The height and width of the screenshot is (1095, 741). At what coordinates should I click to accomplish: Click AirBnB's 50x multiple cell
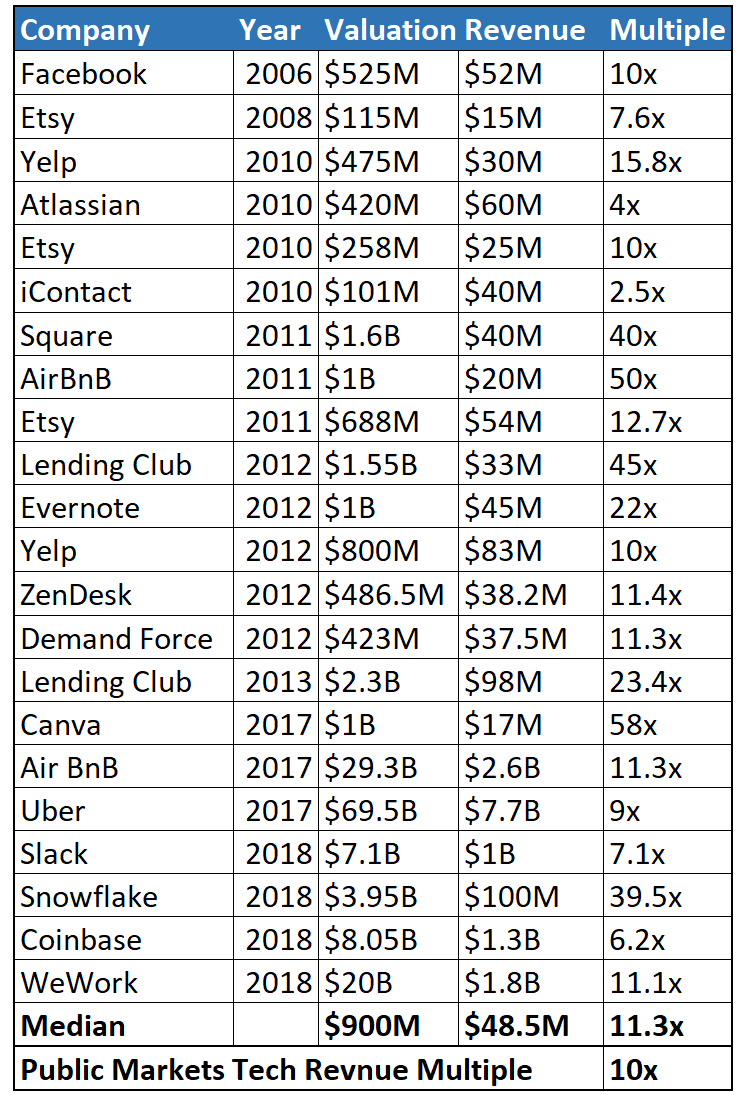pos(634,378)
